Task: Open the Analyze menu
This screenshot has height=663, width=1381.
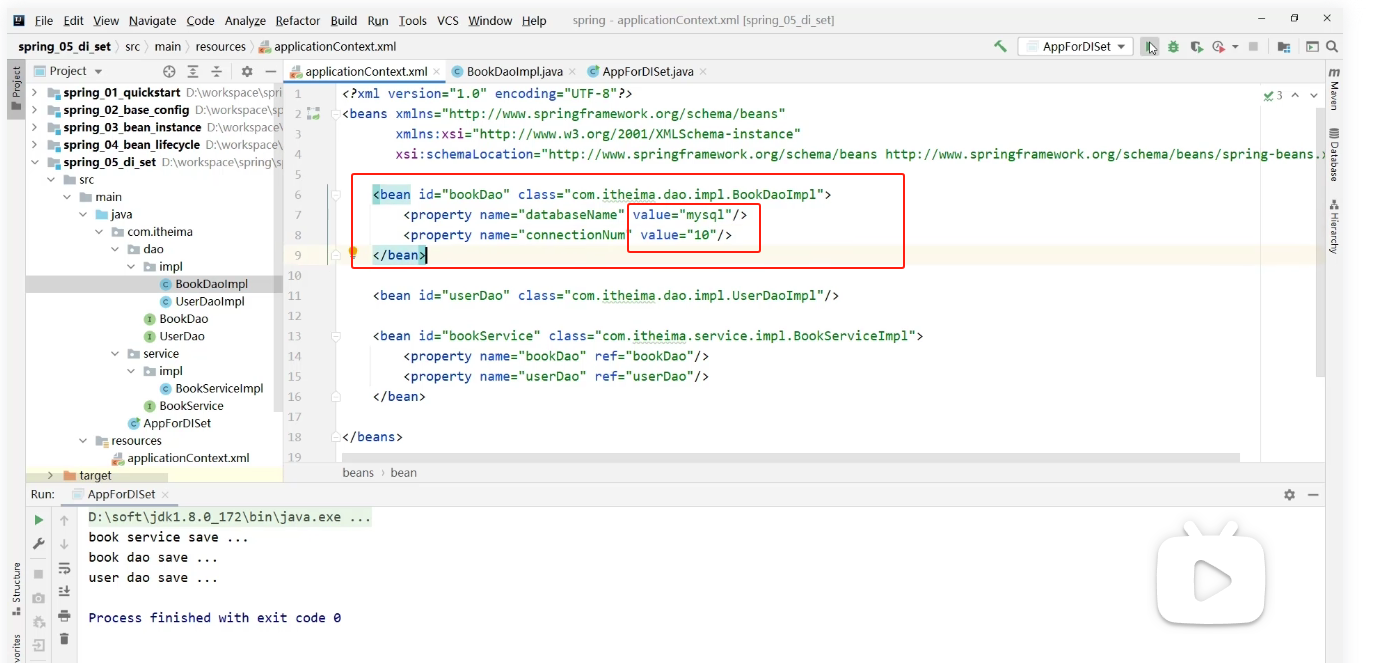Action: point(245,20)
